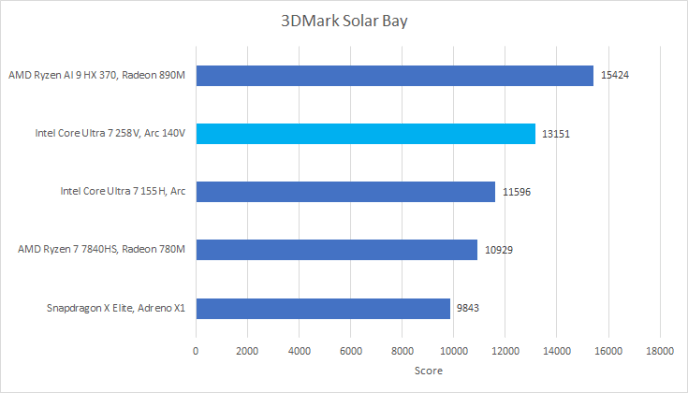
Task: Click label 'AMD Ryzen 7 7840HS, Radeon 780M'
Action: coord(101,249)
